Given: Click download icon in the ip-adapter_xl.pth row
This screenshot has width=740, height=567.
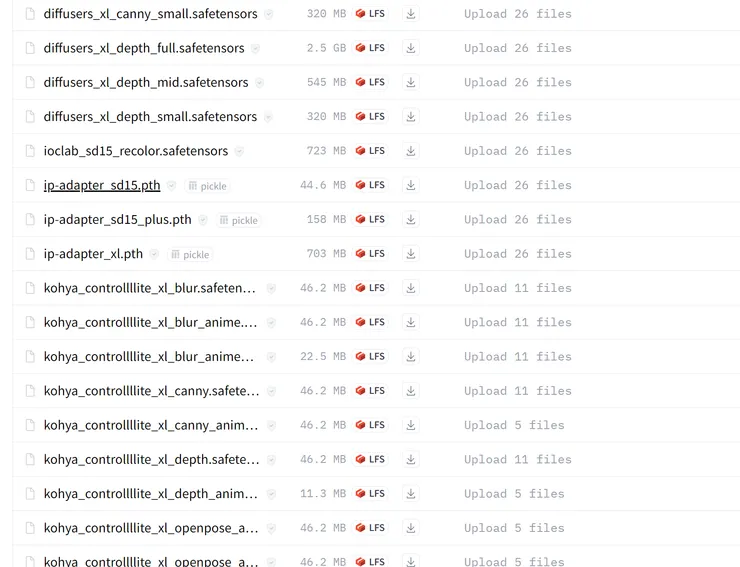Looking at the screenshot, I should tap(411, 254).
